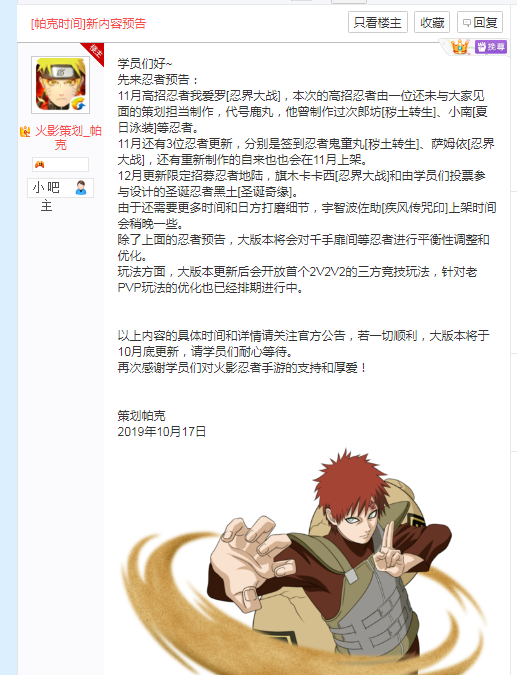The image size is (517, 675).
Task: Click the greeting line 学员们好~
Action: click(145, 63)
